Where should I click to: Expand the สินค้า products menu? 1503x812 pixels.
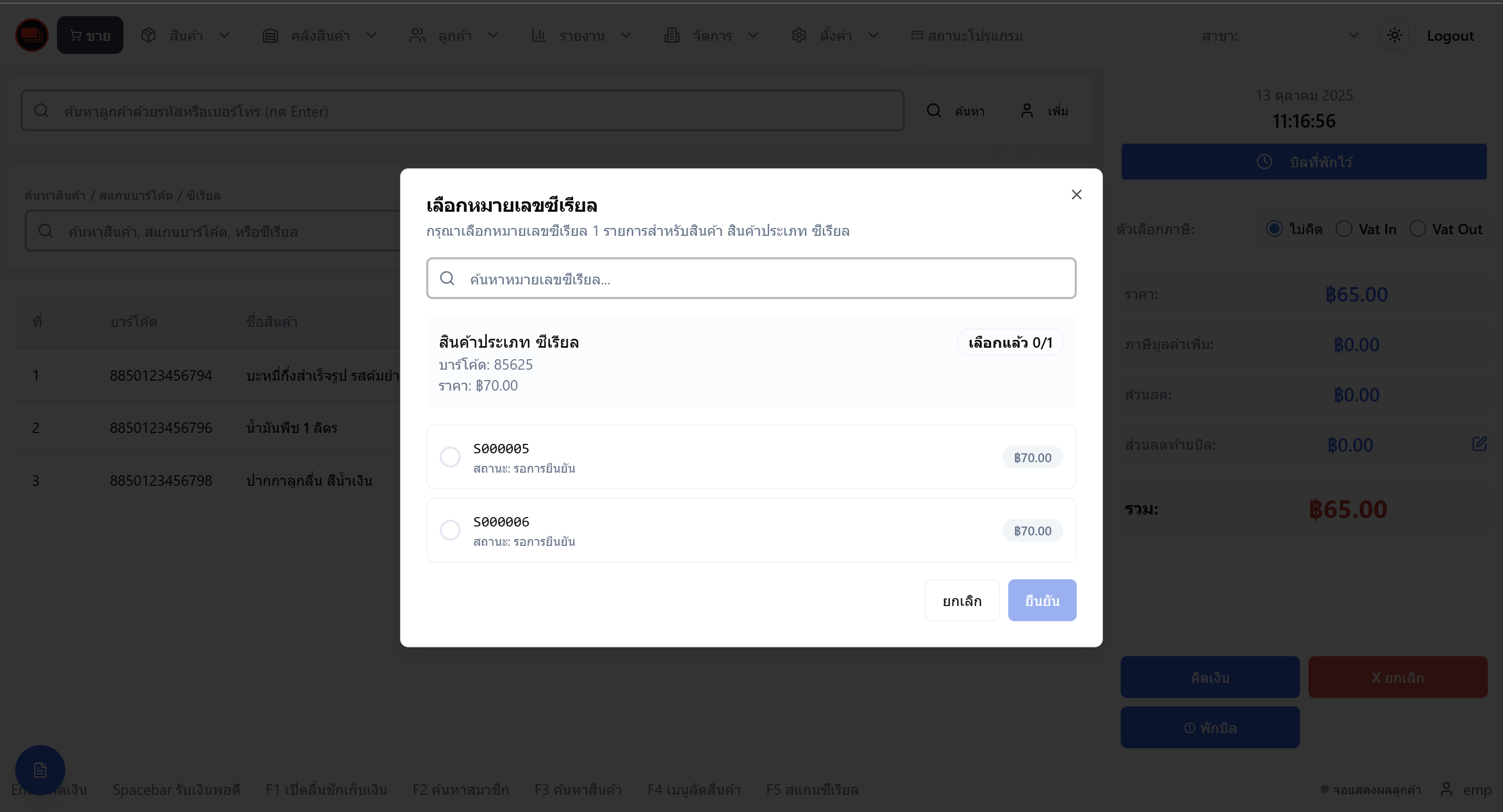click(186, 36)
